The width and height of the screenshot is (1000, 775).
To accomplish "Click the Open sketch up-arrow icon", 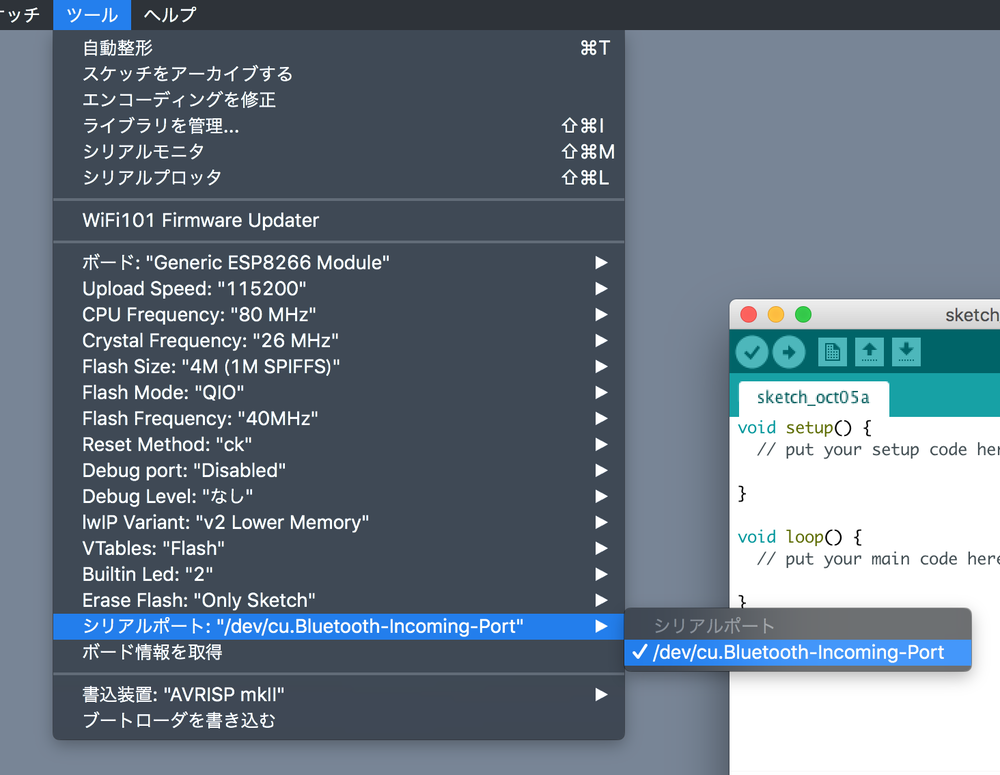I will pos(869,352).
